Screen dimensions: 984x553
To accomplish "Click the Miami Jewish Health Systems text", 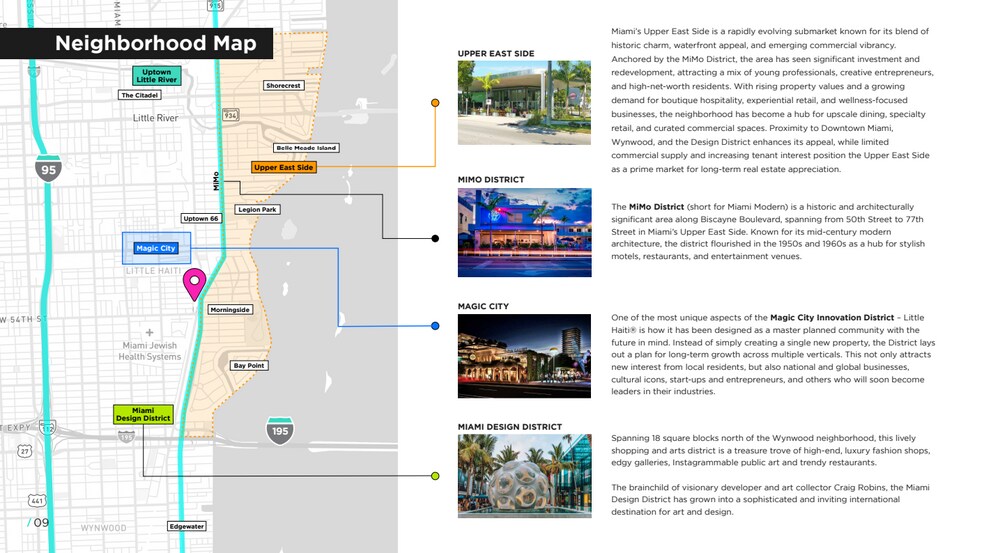I will click(x=149, y=351).
